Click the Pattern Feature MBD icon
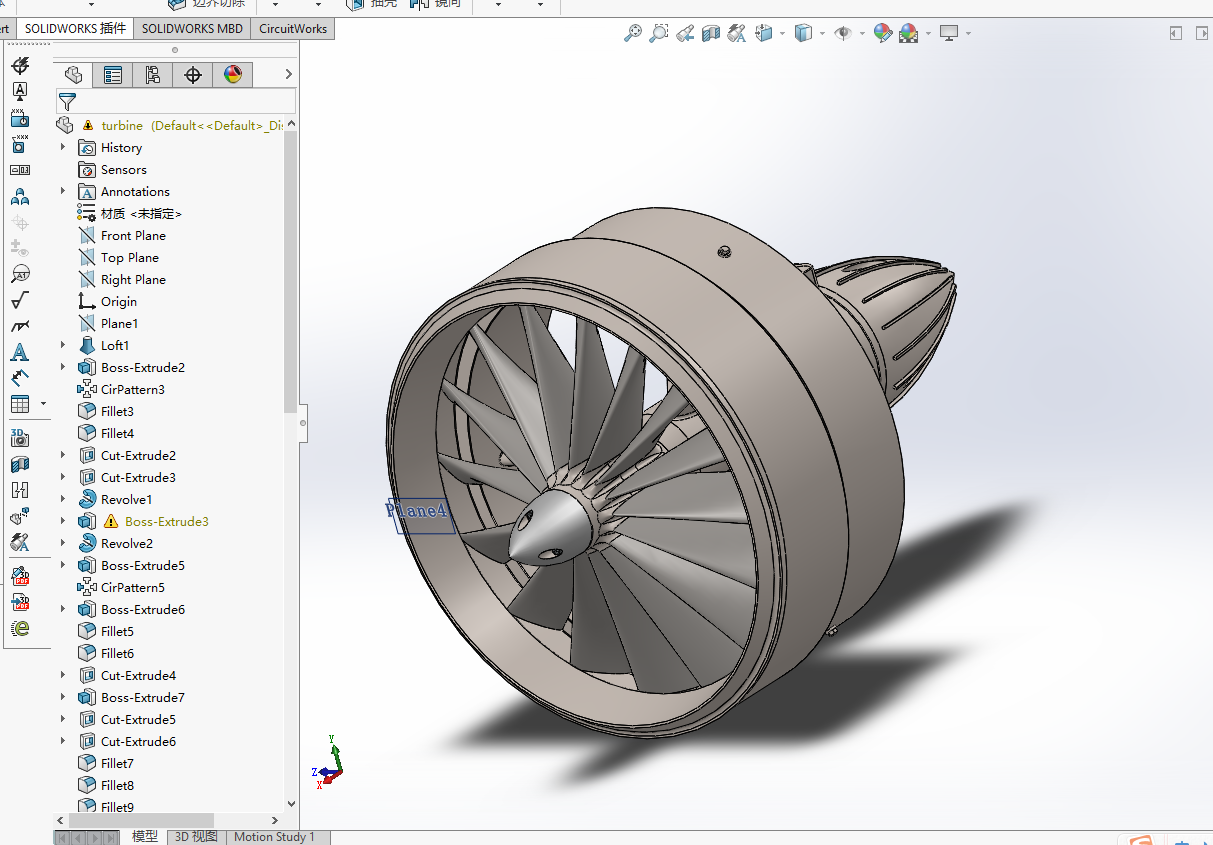Image resolution: width=1213 pixels, height=845 pixels. 20,196
